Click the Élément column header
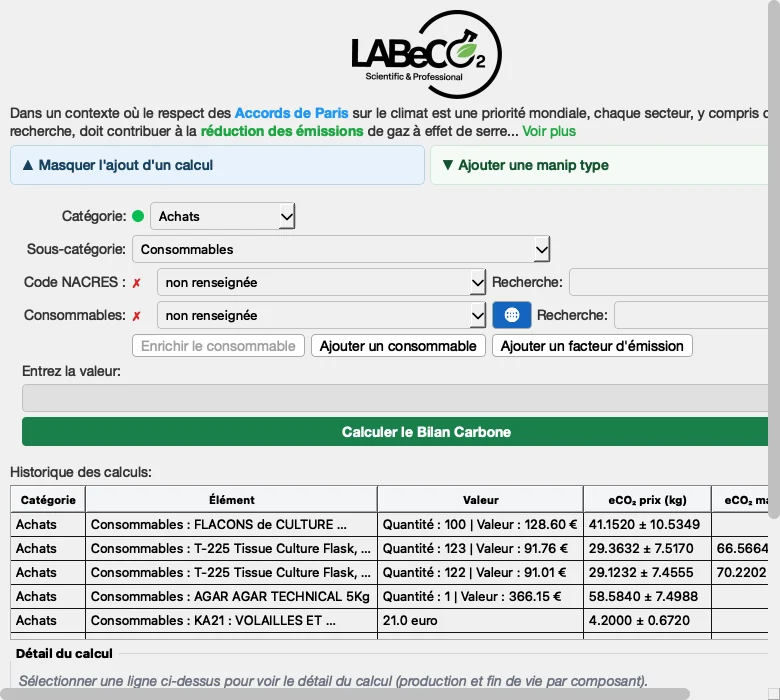 tap(232, 500)
